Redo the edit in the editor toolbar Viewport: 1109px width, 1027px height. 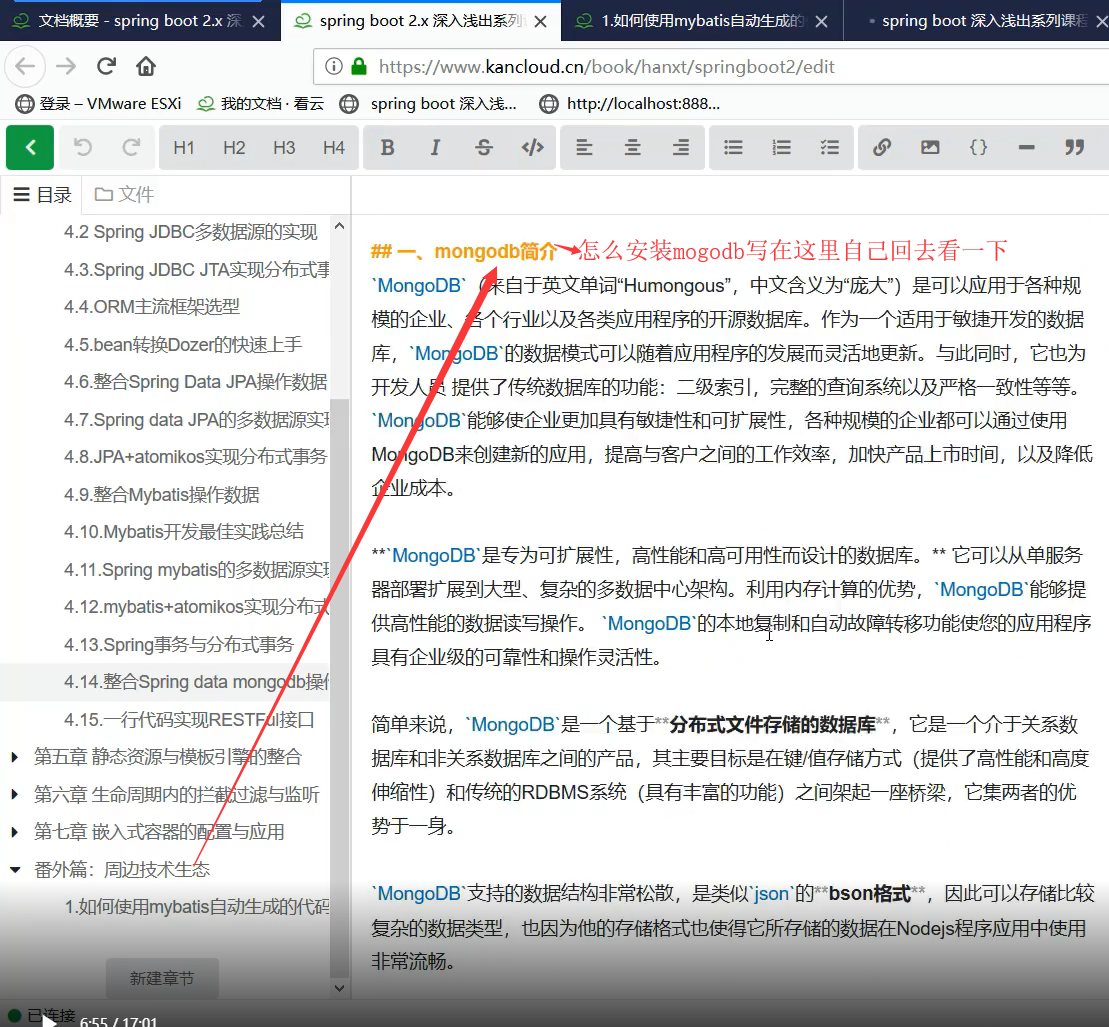click(132, 147)
